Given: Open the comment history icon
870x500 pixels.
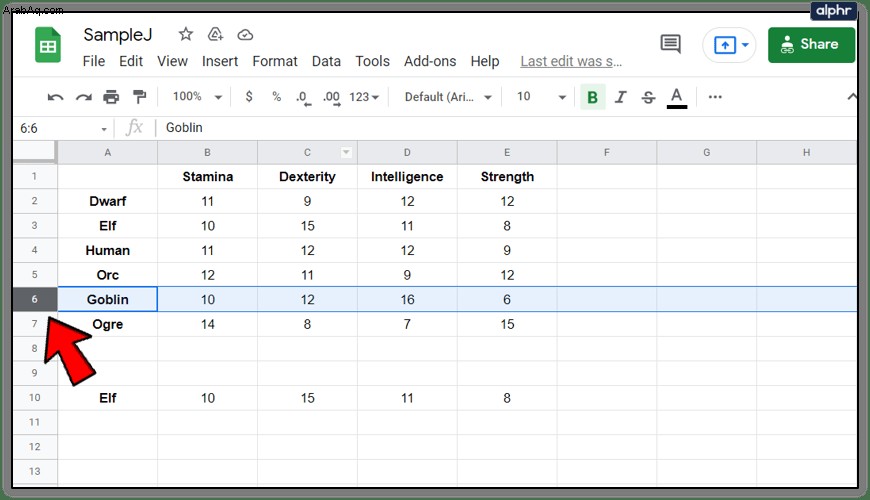Looking at the screenshot, I should click(670, 44).
